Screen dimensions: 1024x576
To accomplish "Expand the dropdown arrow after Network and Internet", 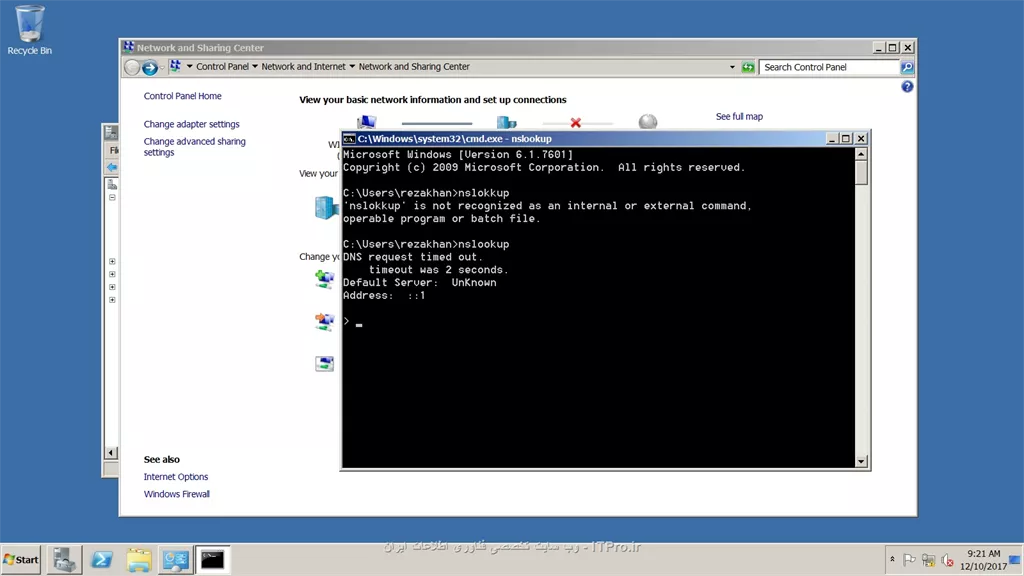I will pos(352,67).
